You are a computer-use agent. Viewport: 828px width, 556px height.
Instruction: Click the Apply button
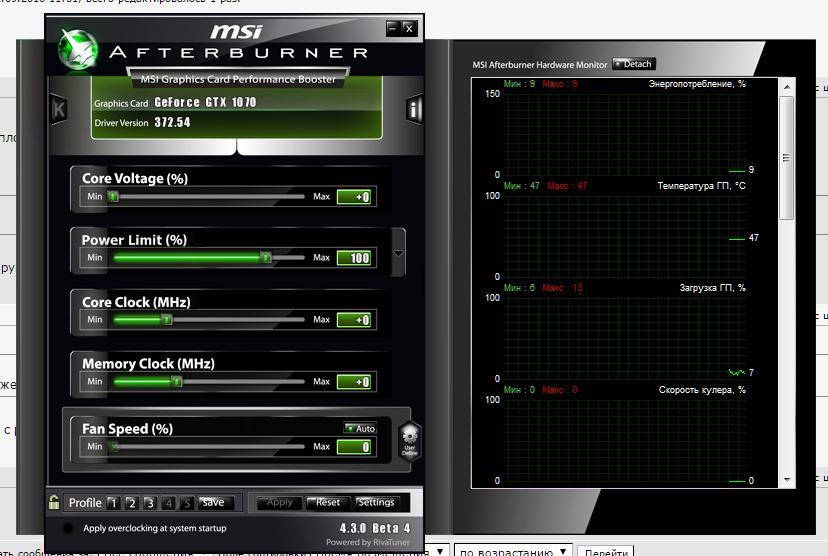279,503
